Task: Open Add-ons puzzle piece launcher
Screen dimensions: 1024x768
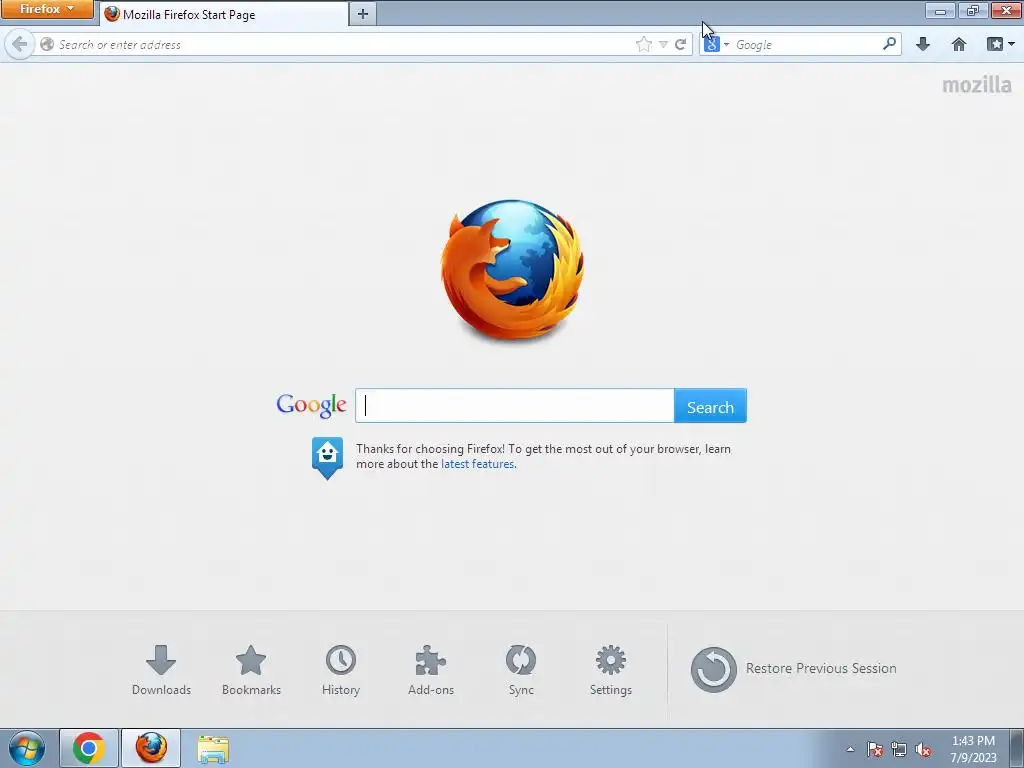Action: tap(431, 671)
